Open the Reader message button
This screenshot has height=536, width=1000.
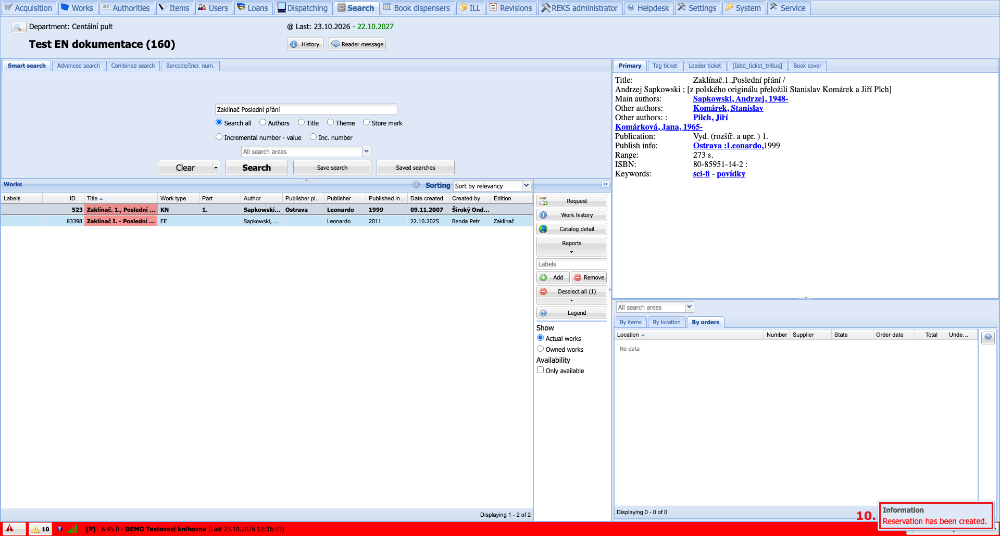point(357,44)
